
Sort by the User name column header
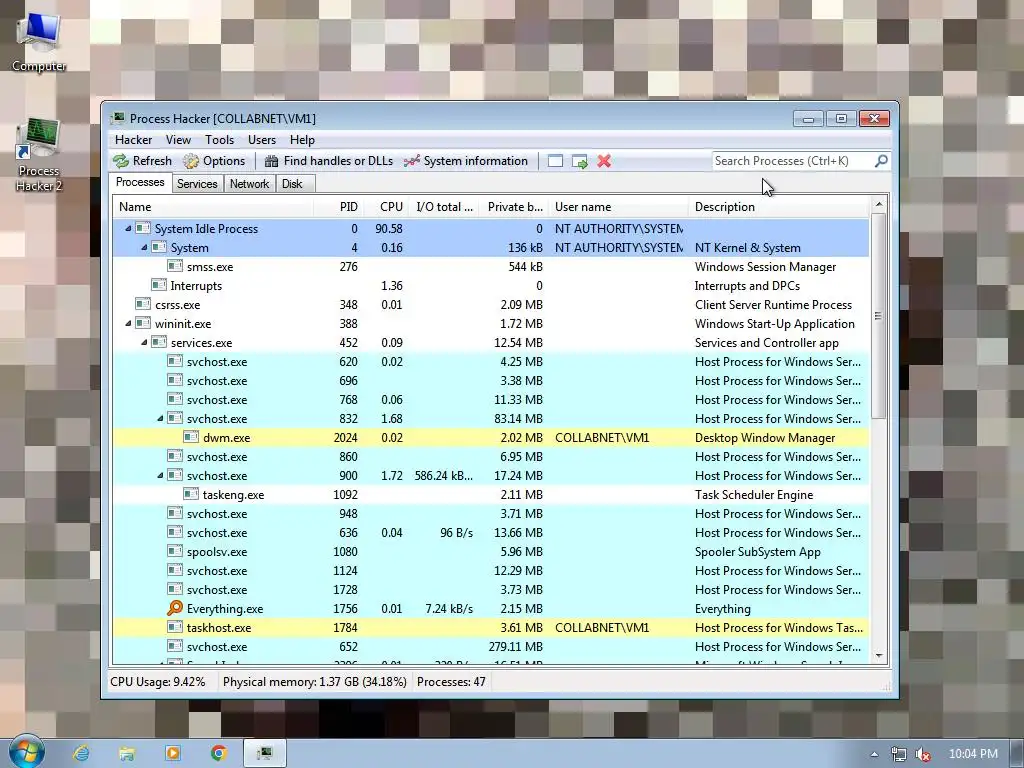click(x=619, y=207)
